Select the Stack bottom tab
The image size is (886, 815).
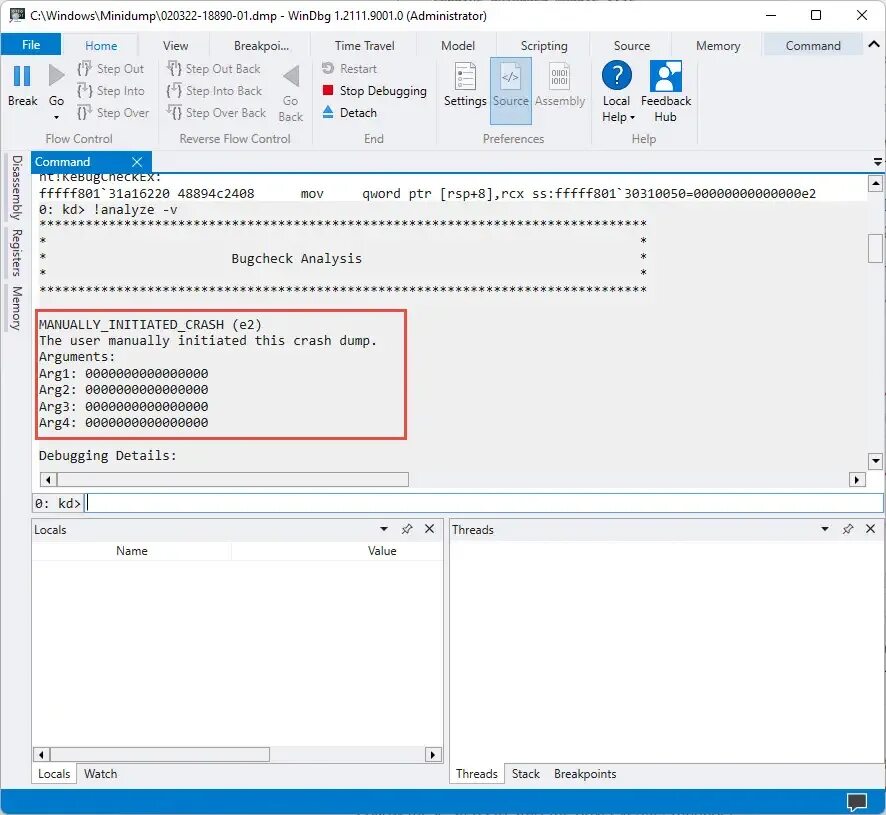(525, 774)
